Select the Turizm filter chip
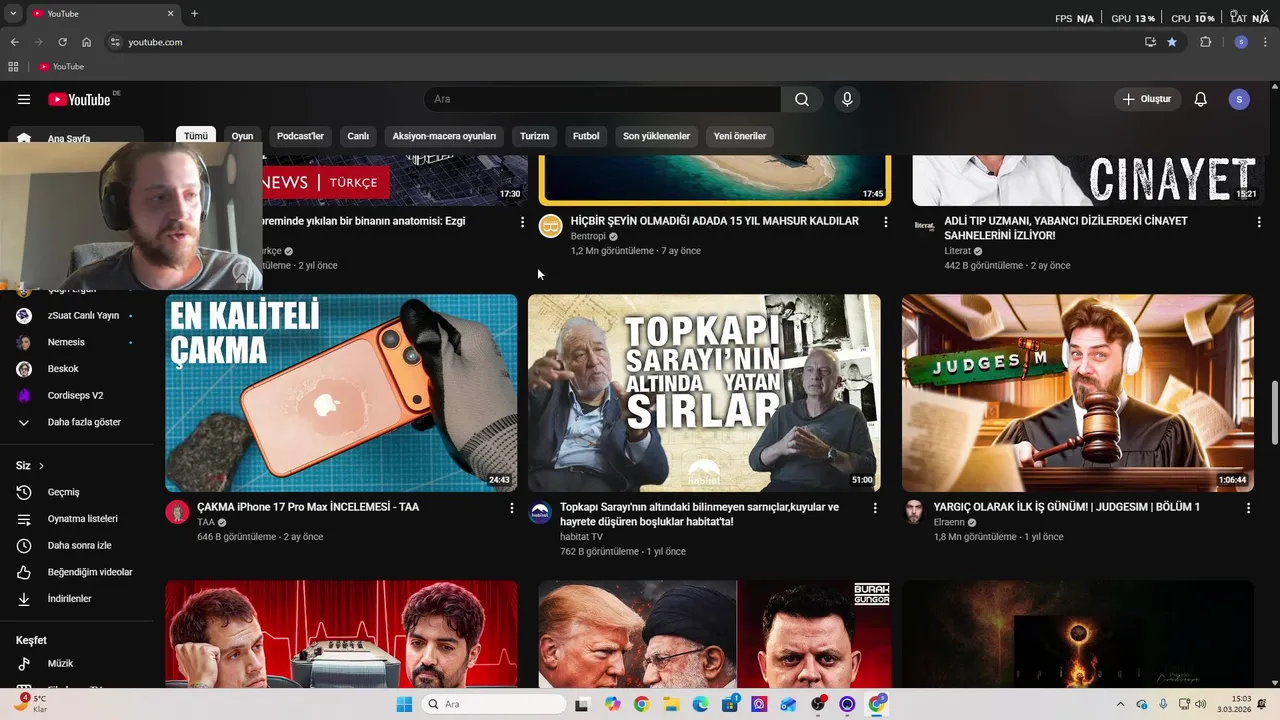The width and height of the screenshot is (1280, 720). pyautogui.click(x=534, y=136)
